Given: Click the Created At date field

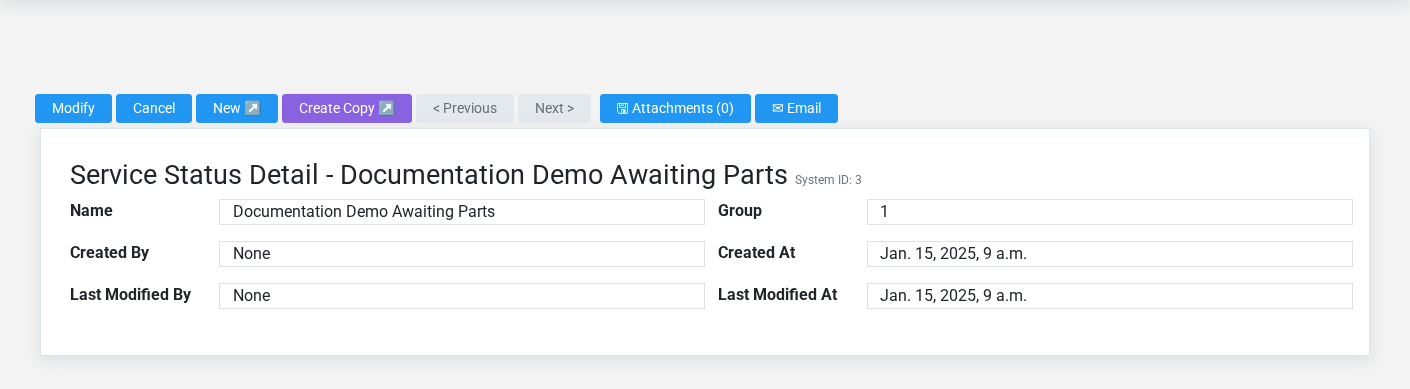Looking at the screenshot, I should click(x=1110, y=254).
